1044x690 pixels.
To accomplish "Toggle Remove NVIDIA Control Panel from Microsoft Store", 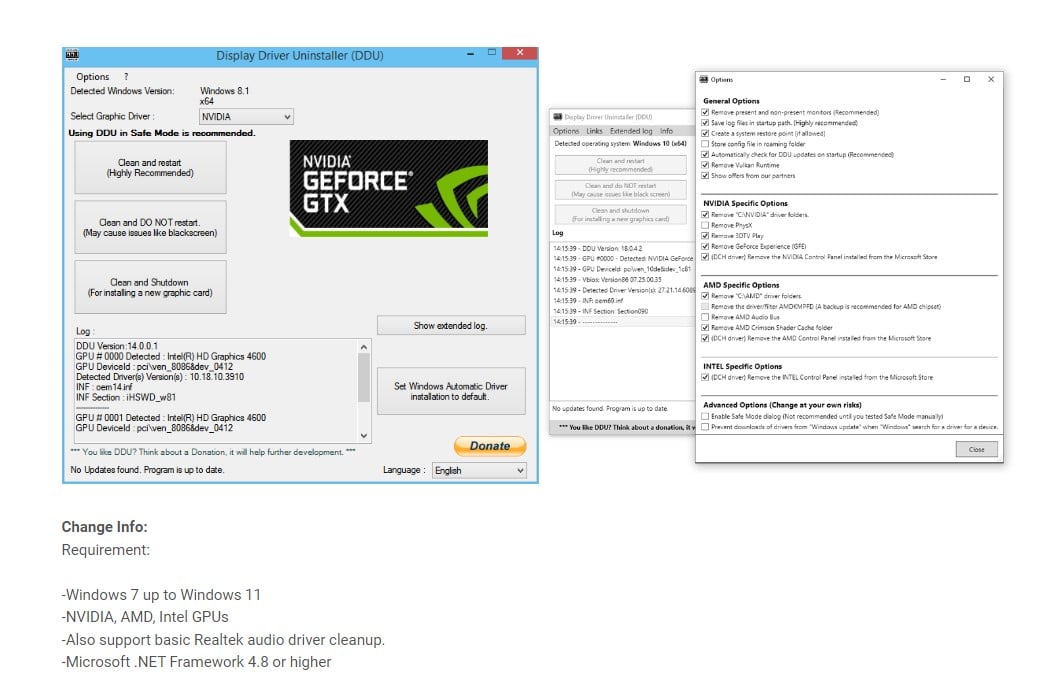I will coord(705,257).
